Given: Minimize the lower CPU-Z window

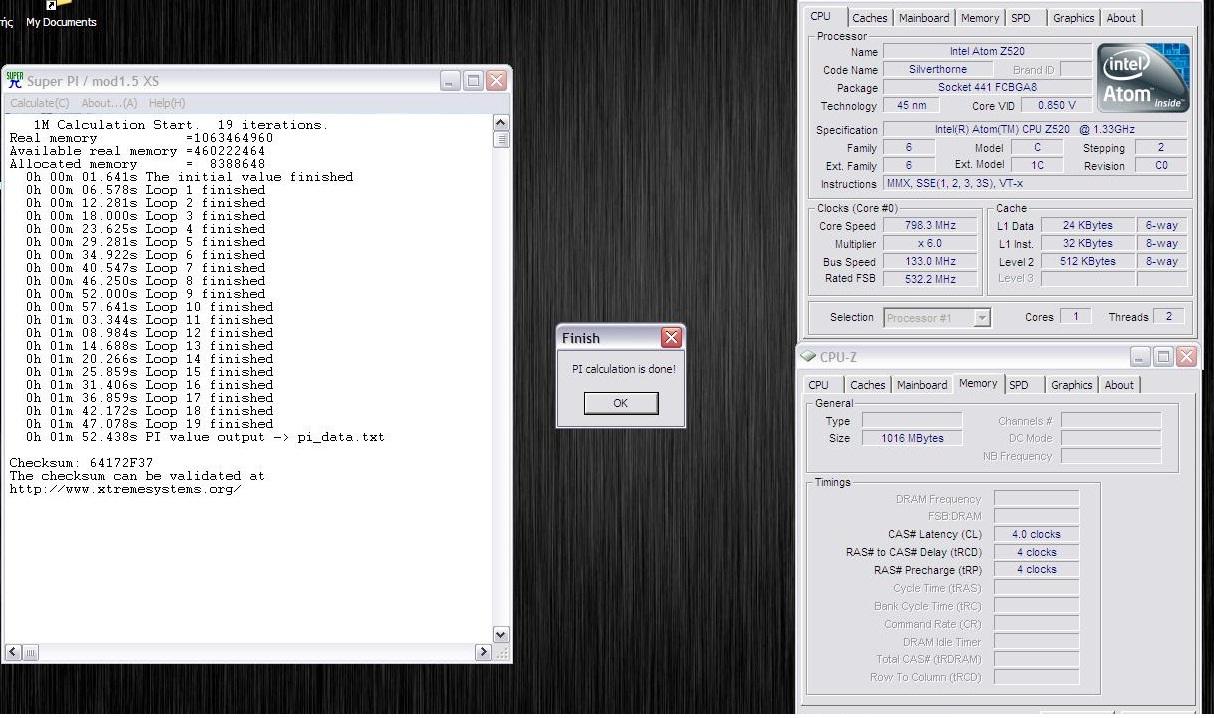Looking at the screenshot, I should click(x=1140, y=357).
